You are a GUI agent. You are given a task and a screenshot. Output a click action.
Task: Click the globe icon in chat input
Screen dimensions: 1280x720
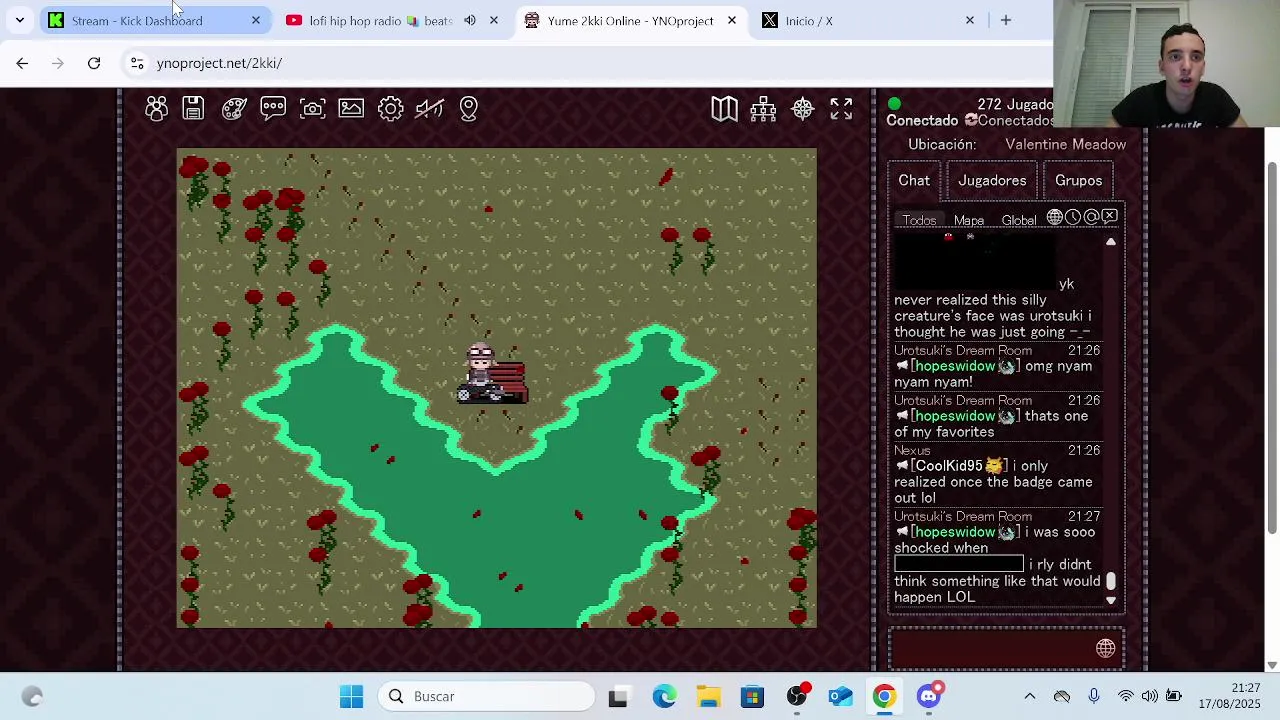pyautogui.click(x=1105, y=649)
